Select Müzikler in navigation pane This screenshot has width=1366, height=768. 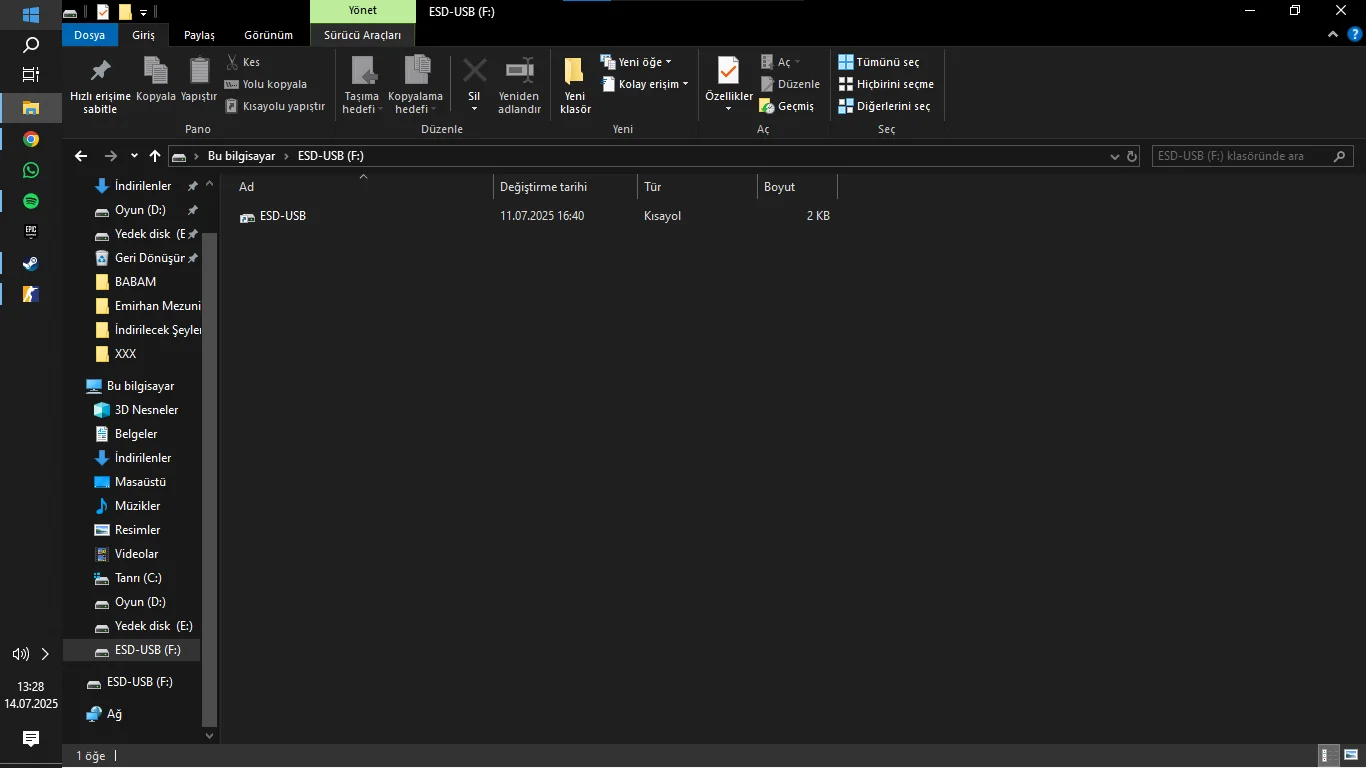pos(137,506)
